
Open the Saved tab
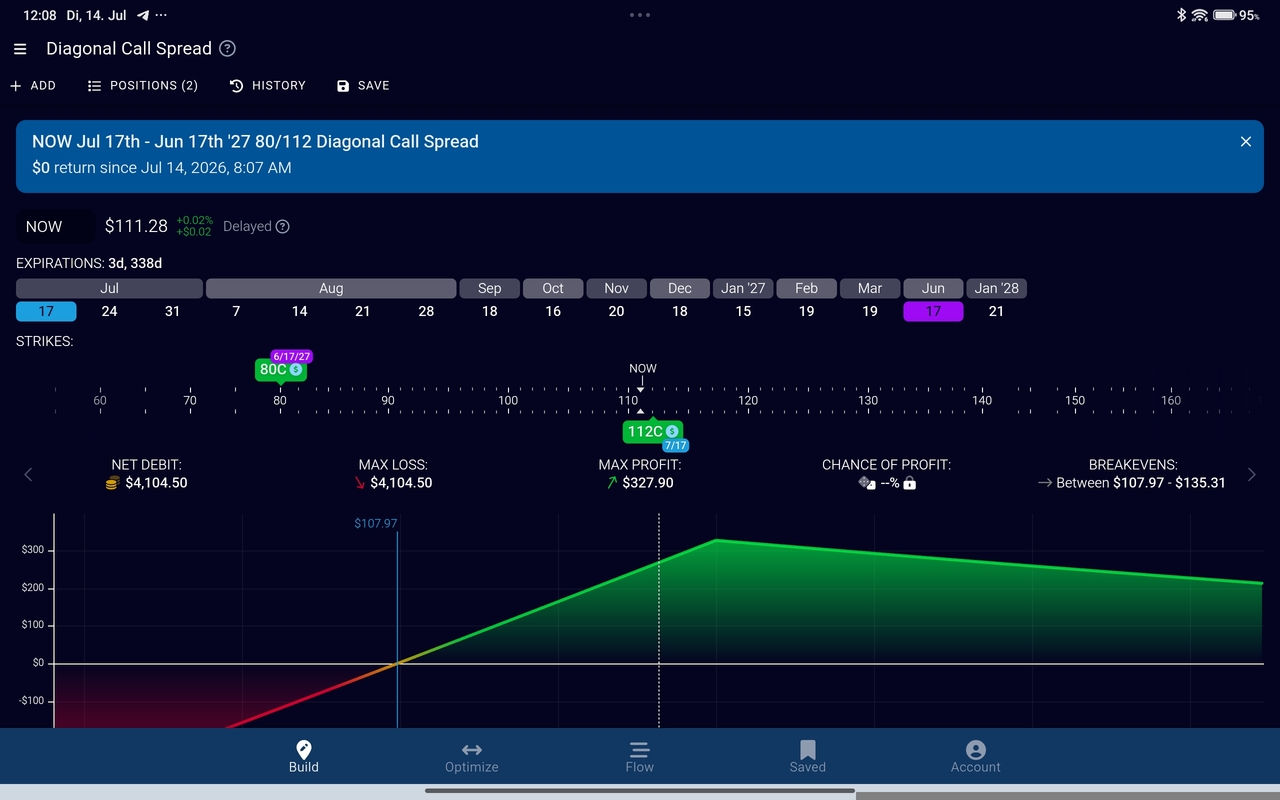click(808, 757)
